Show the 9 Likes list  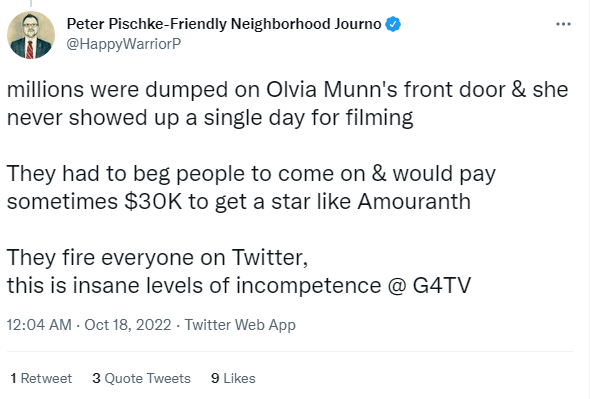click(x=233, y=378)
